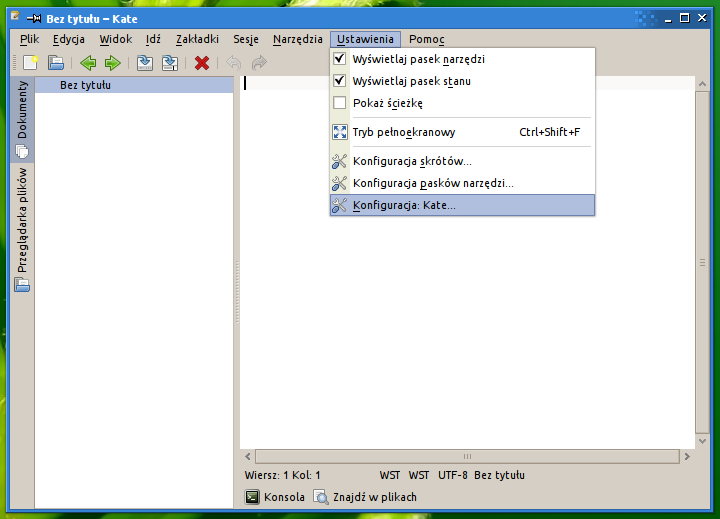Choose Konfiguracja: Kate menu entry
This screenshot has height=519, width=720.
click(462, 205)
